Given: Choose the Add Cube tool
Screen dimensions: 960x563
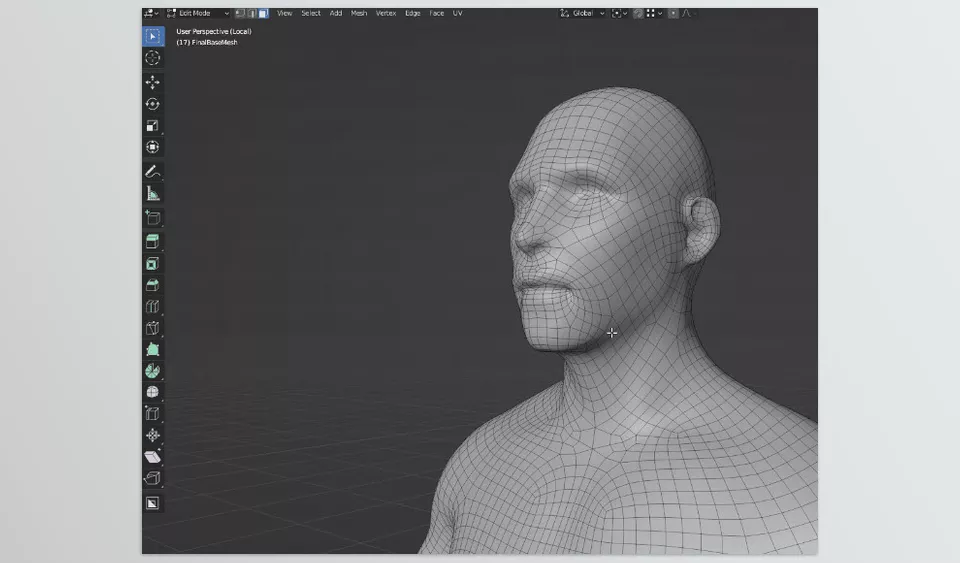Looking at the screenshot, I should (153, 218).
